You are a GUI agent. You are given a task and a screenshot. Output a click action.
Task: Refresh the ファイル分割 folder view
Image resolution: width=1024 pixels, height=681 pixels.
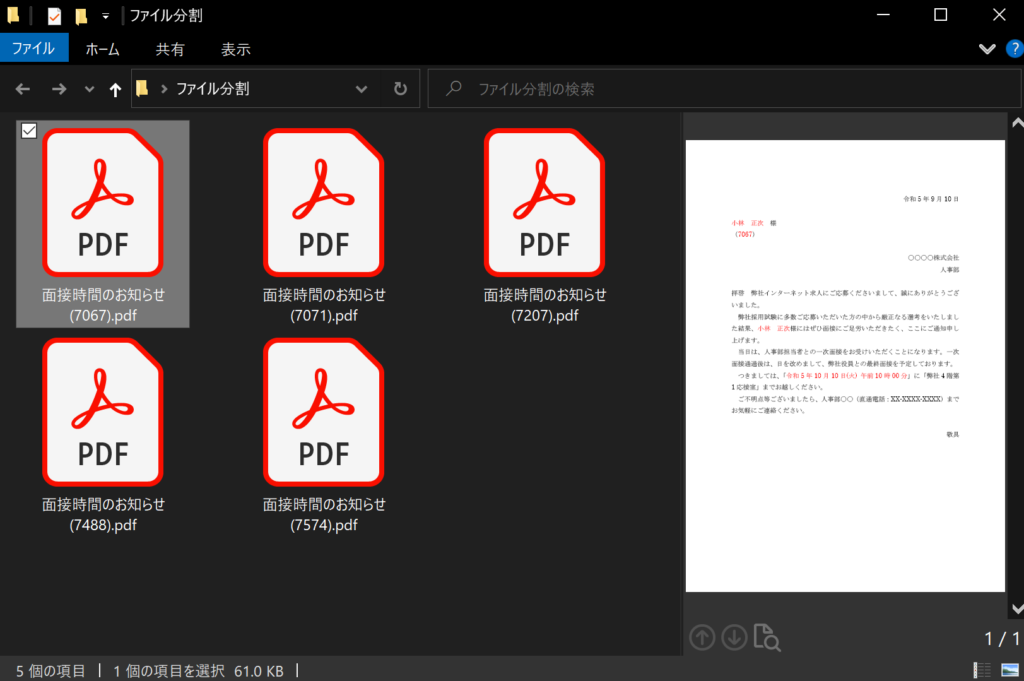point(400,88)
